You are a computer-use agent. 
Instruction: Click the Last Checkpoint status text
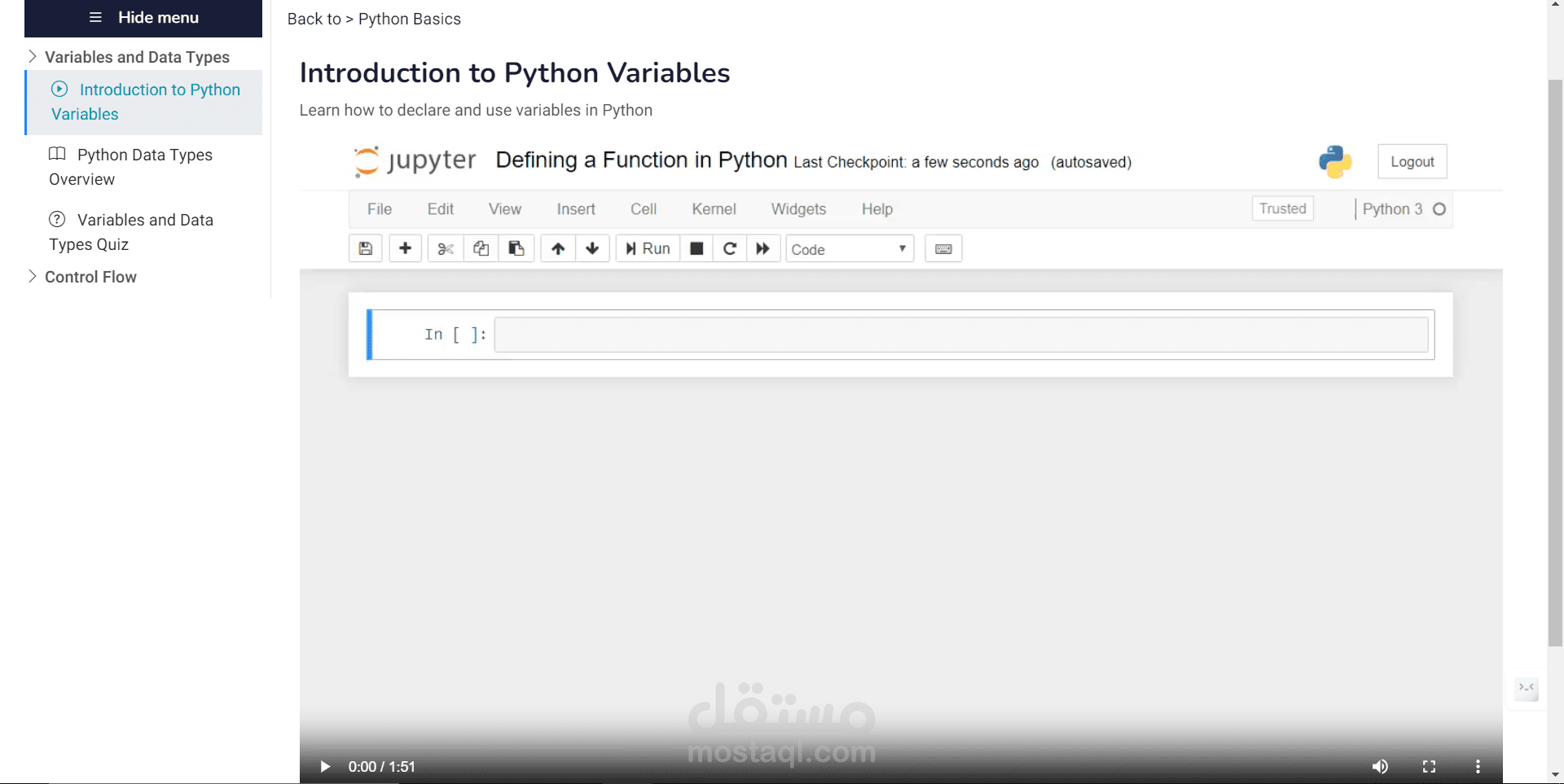(x=916, y=162)
